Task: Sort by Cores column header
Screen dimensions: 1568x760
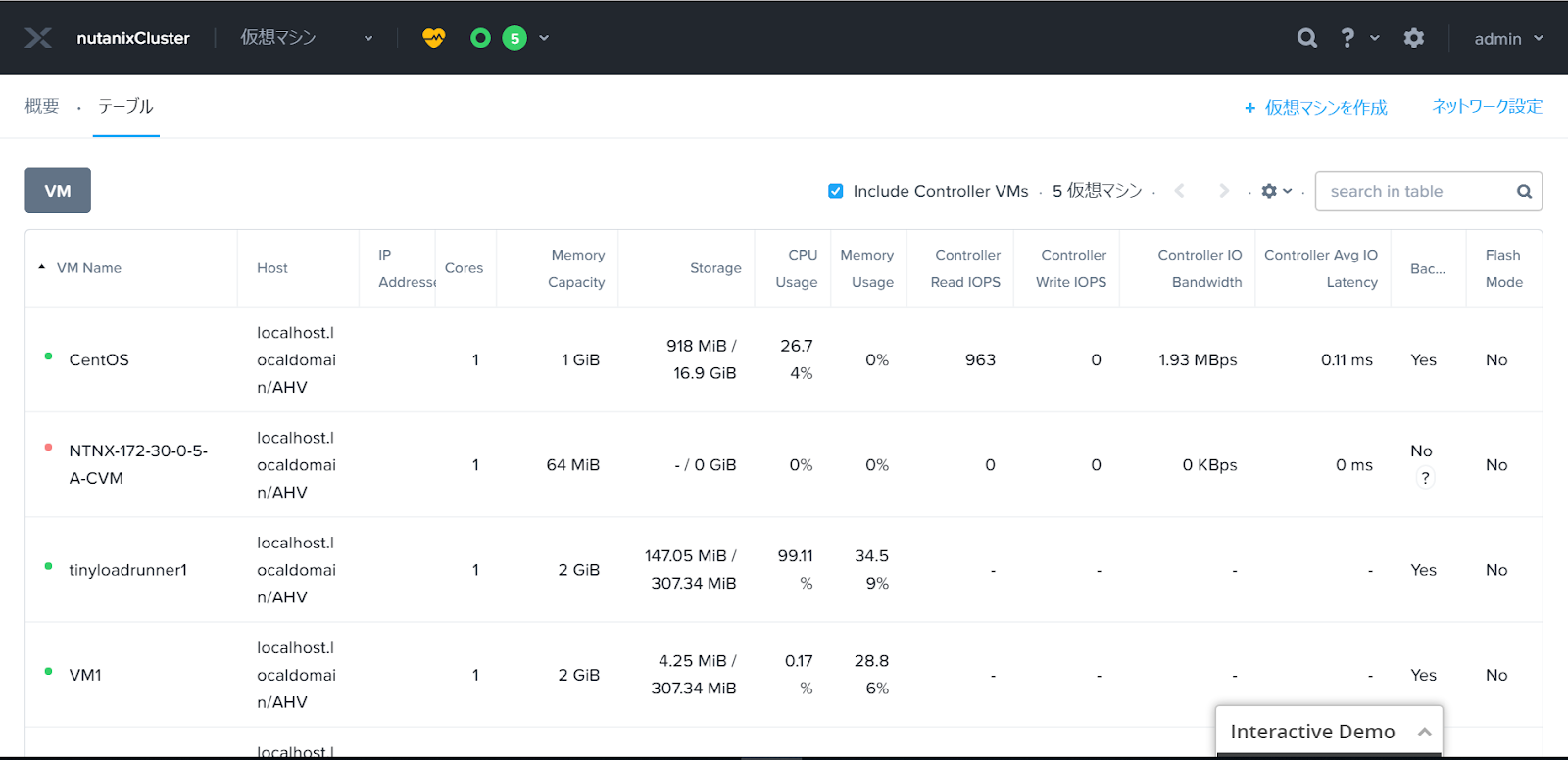Action: pos(464,267)
